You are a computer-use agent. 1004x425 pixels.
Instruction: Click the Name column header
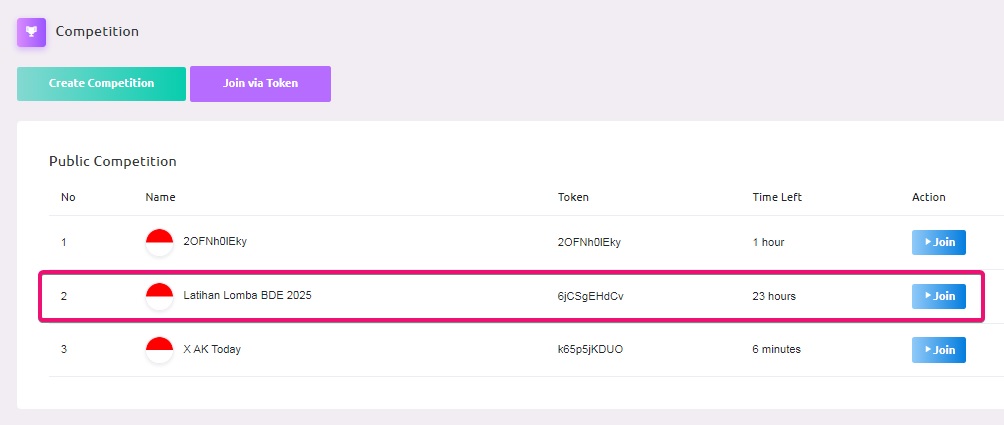click(160, 197)
